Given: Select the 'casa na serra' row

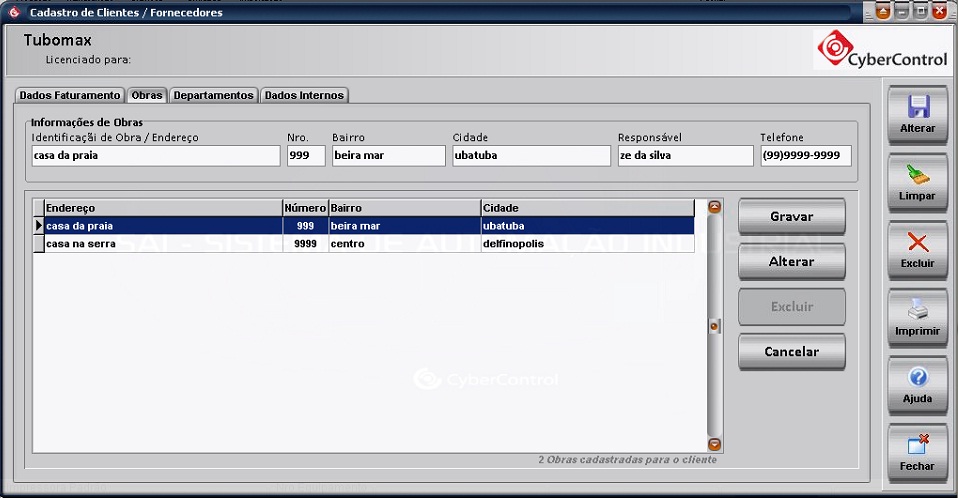Looking at the screenshot, I should click(160, 244).
